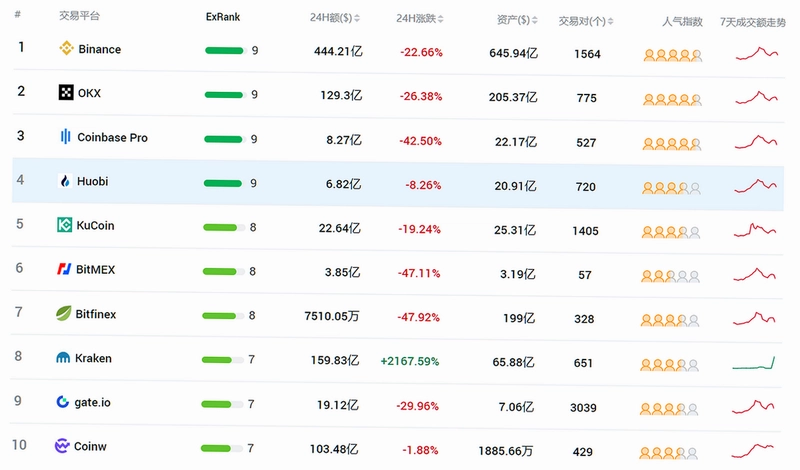Click Huobi's popularity rating icons

(671, 188)
